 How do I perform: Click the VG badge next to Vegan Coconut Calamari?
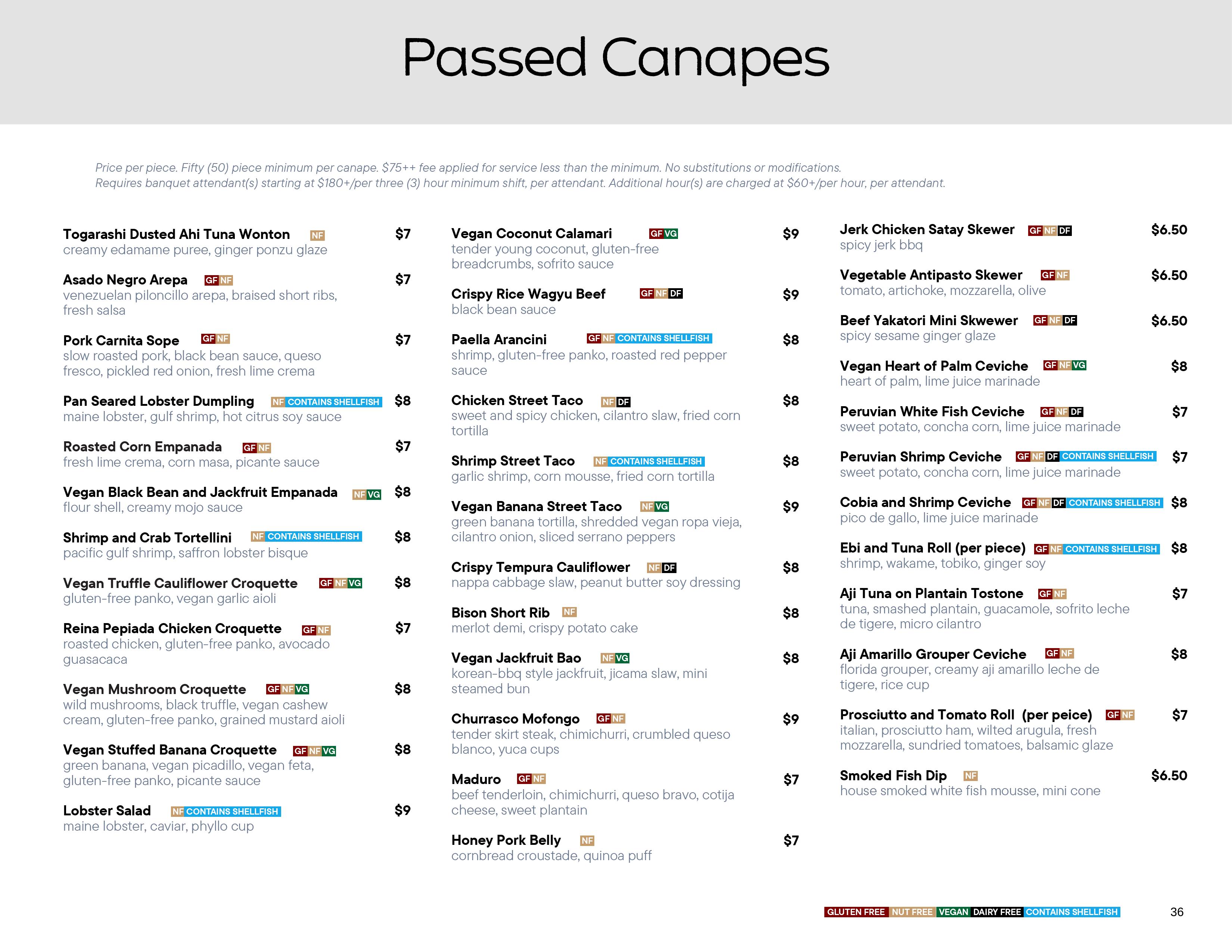pos(671,233)
